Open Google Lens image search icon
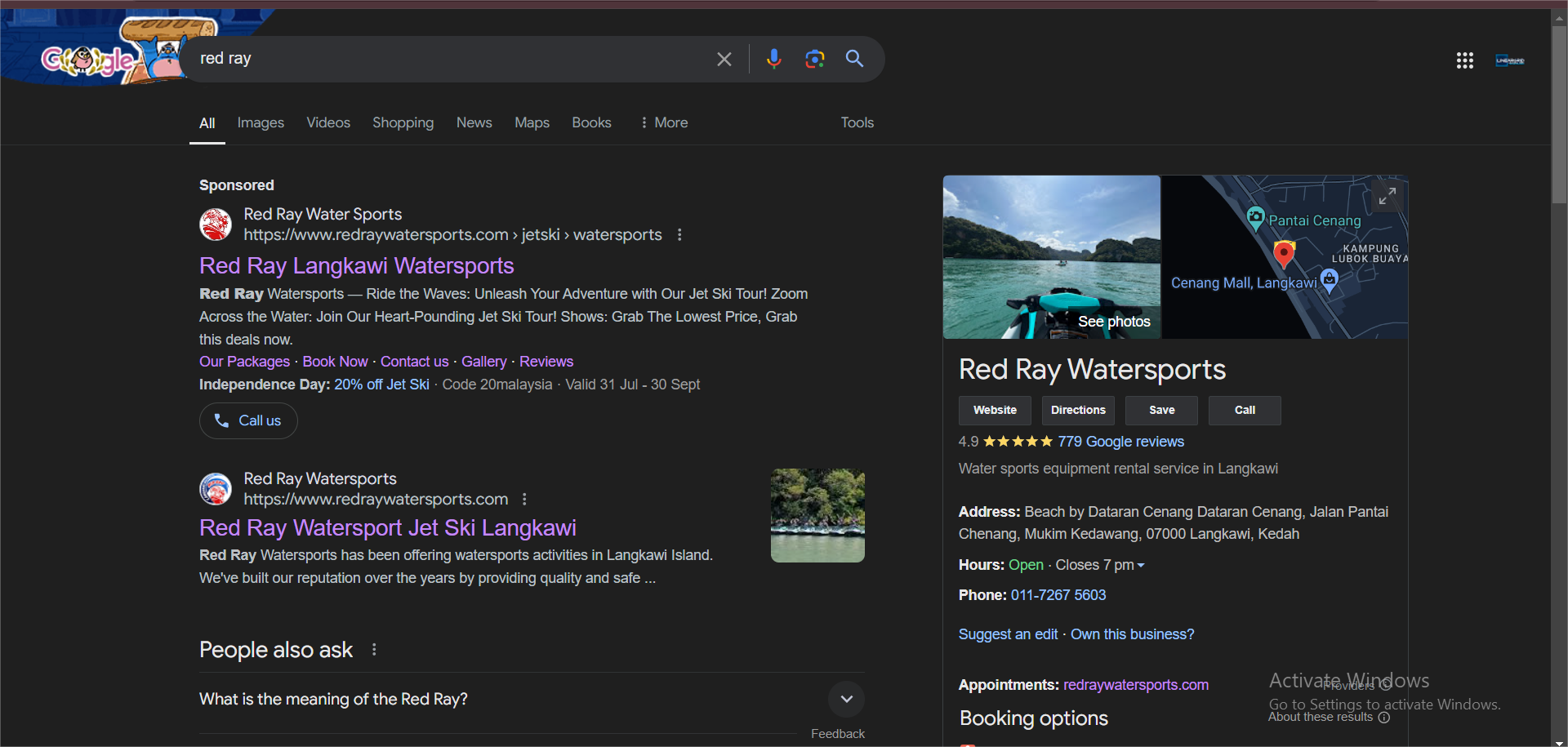Viewport: 1568px width, 747px height. (x=814, y=59)
